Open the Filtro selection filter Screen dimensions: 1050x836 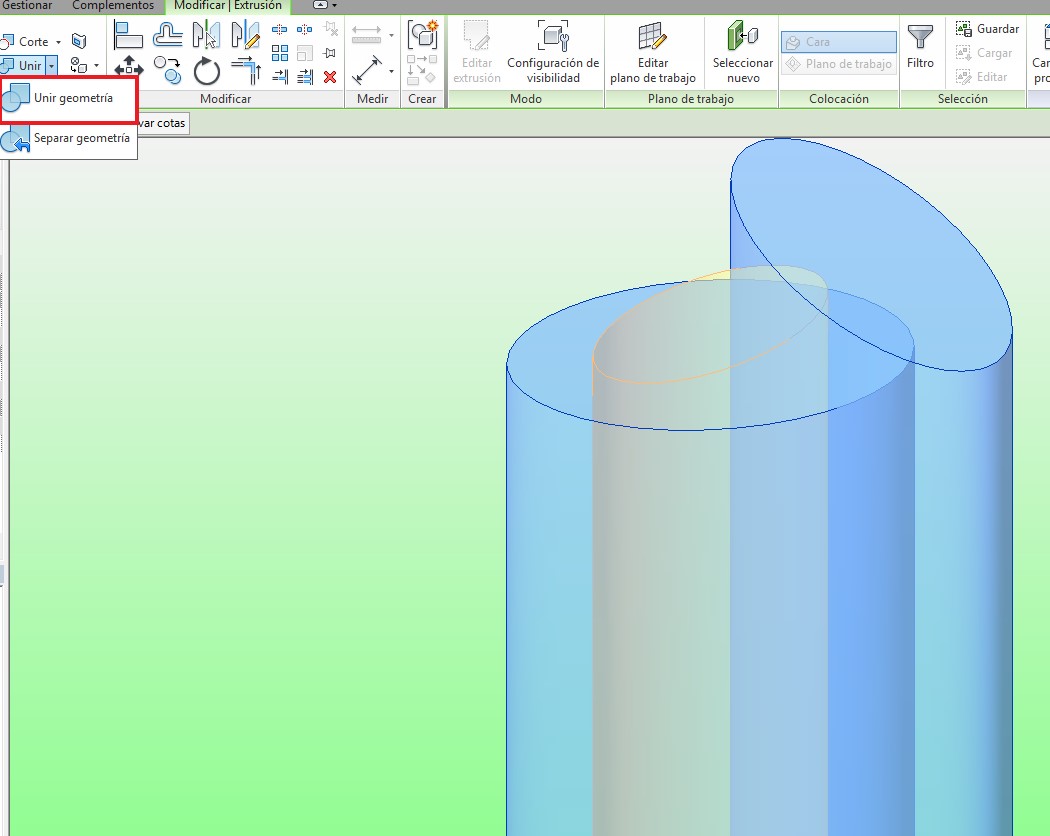tap(920, 48)
